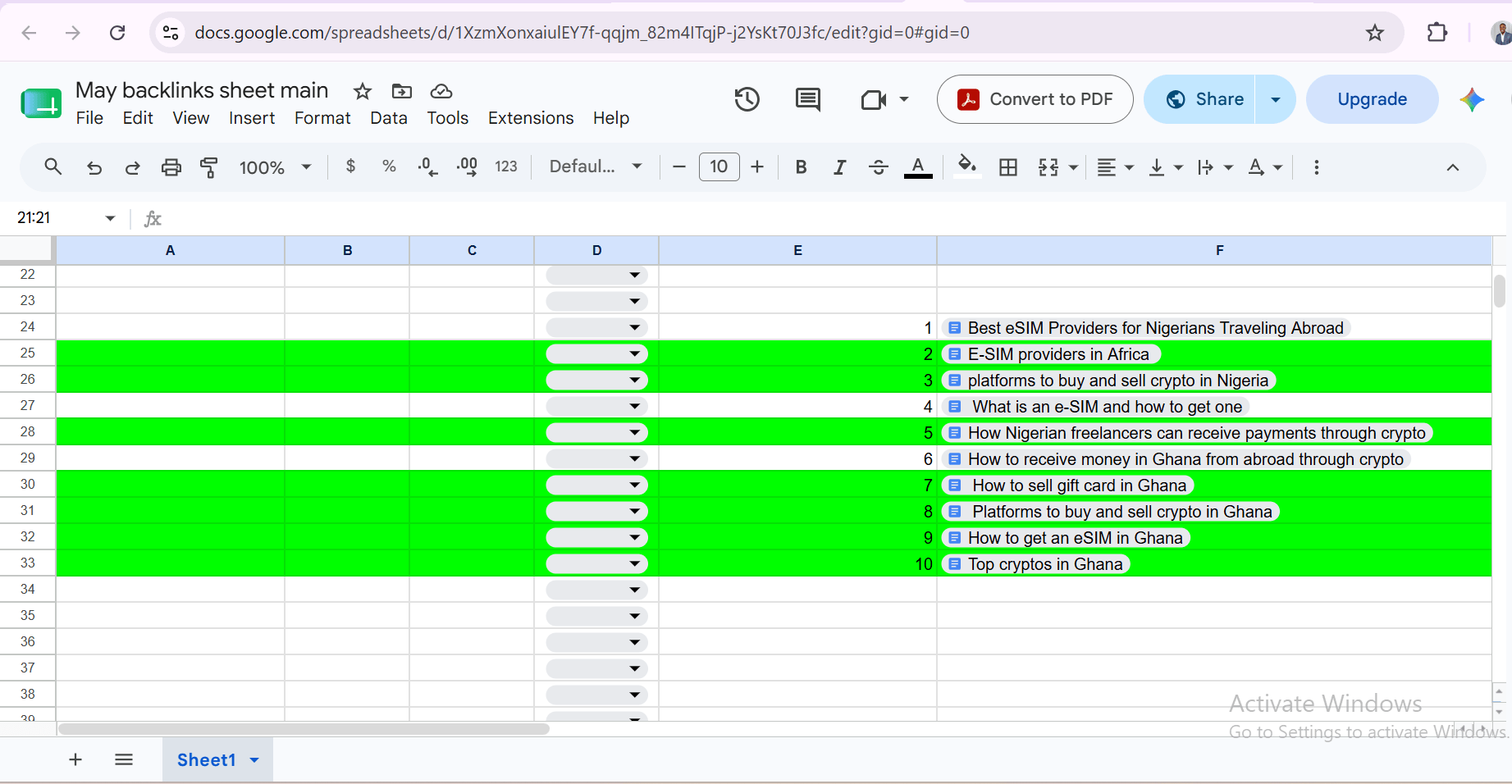The height and width of the screenshot is (784, 1512).
Task: Open text wrapping dropdown
Action: pyautogui.click(x=1214, y=167)
